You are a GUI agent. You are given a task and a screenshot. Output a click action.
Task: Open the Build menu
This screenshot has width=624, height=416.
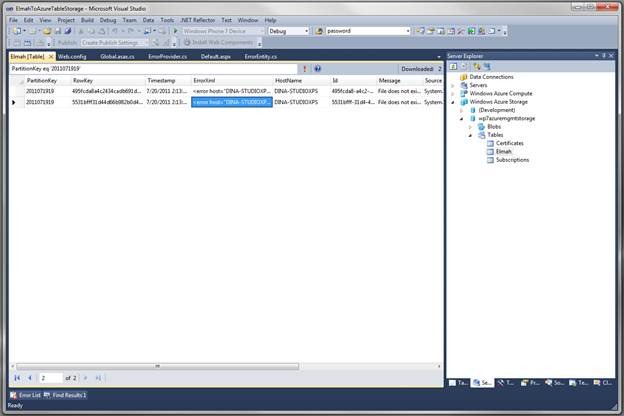pos(87,20)
